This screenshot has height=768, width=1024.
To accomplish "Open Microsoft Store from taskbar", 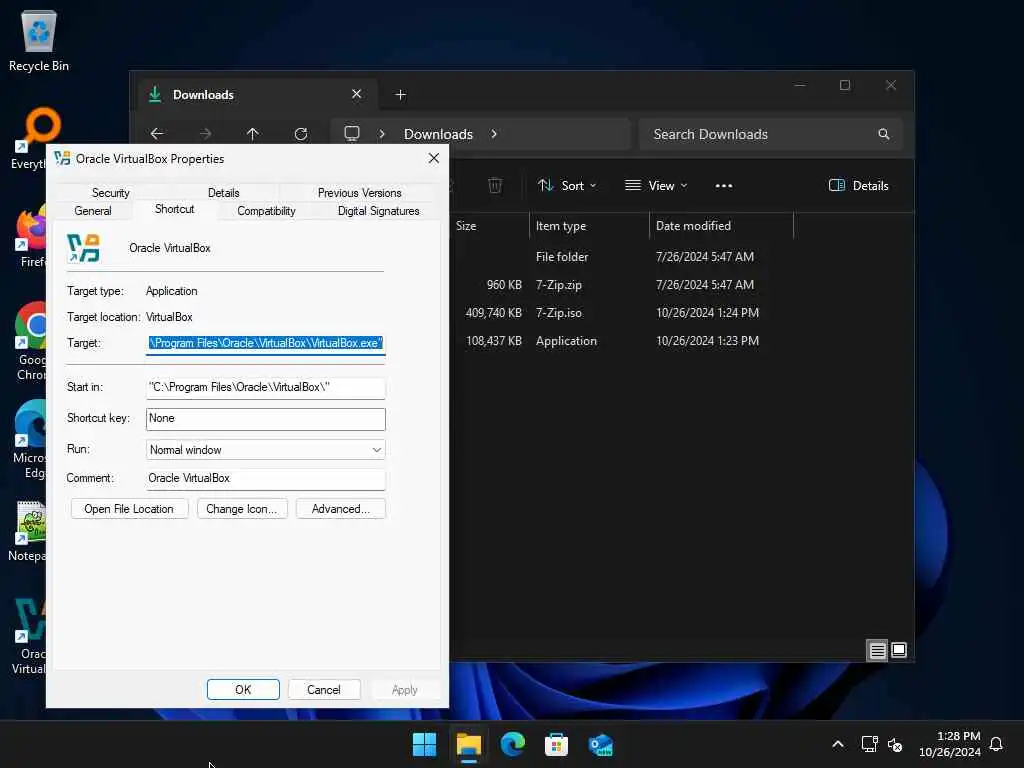I will 556,744.
